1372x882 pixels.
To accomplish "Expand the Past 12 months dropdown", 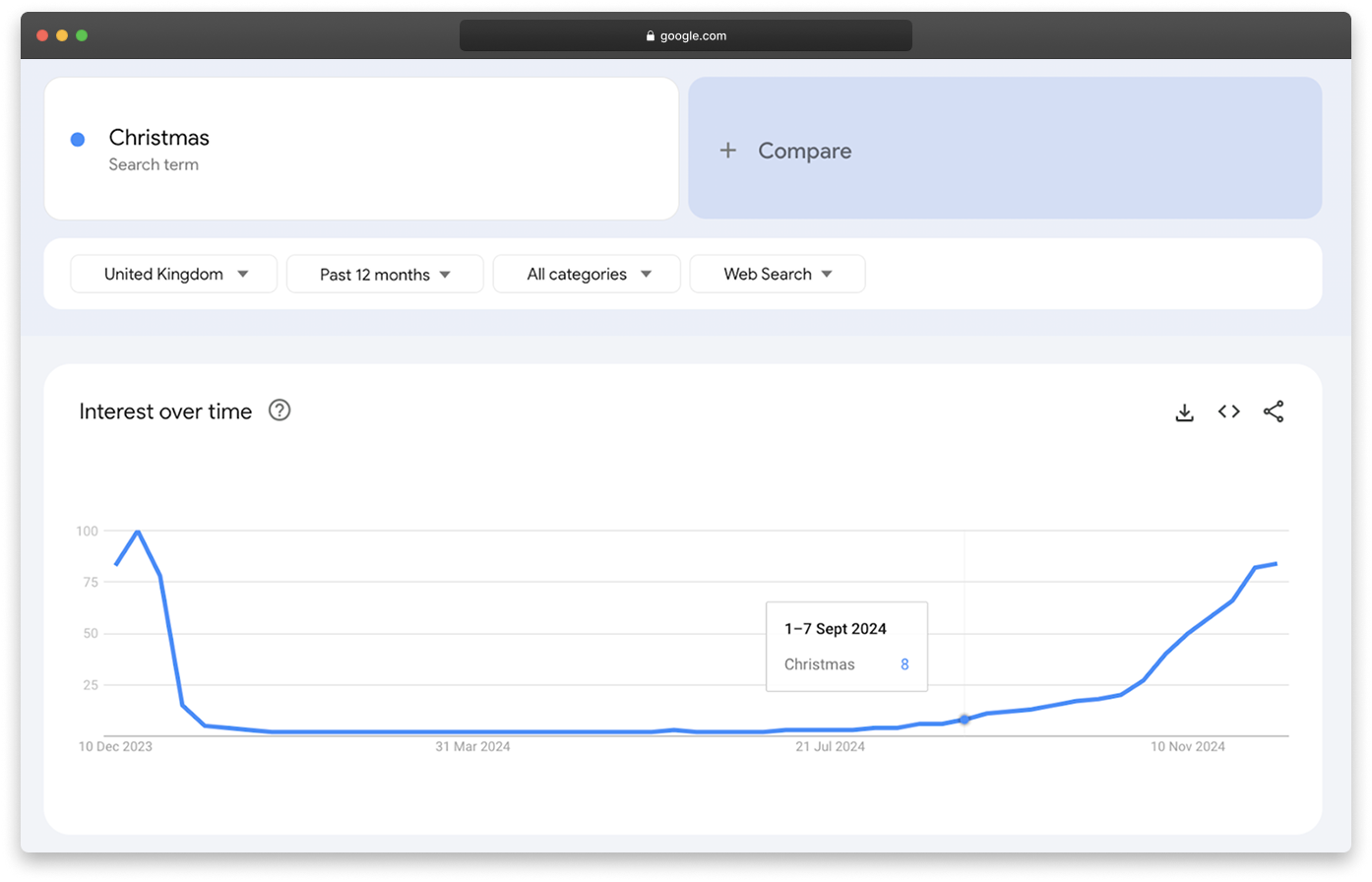I will point(385,274).
